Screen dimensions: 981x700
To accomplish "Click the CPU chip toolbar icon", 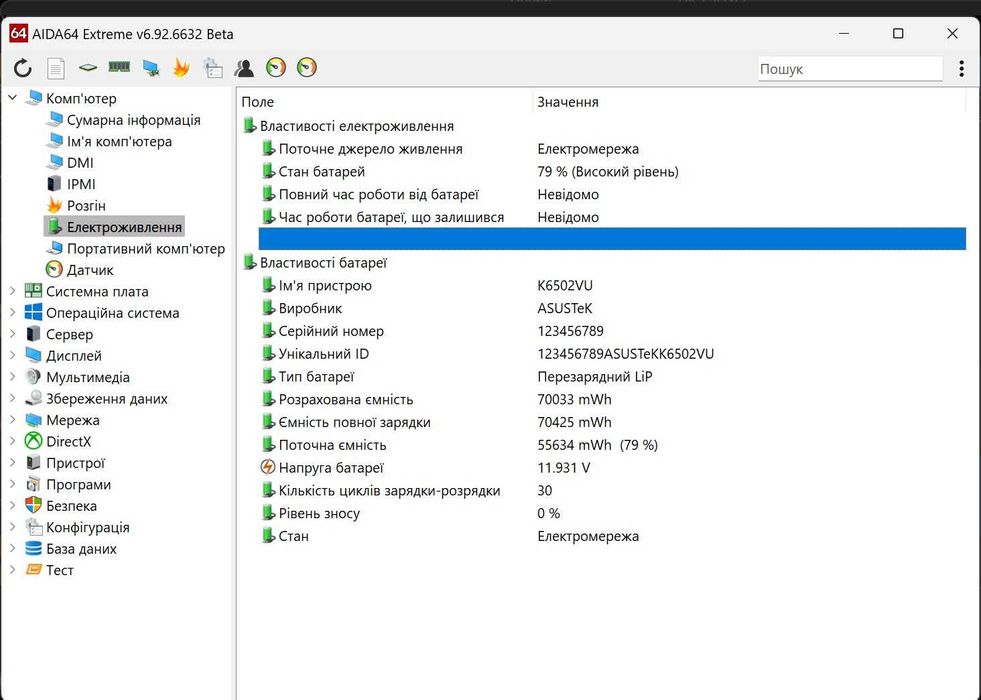I will pos(88,69).
